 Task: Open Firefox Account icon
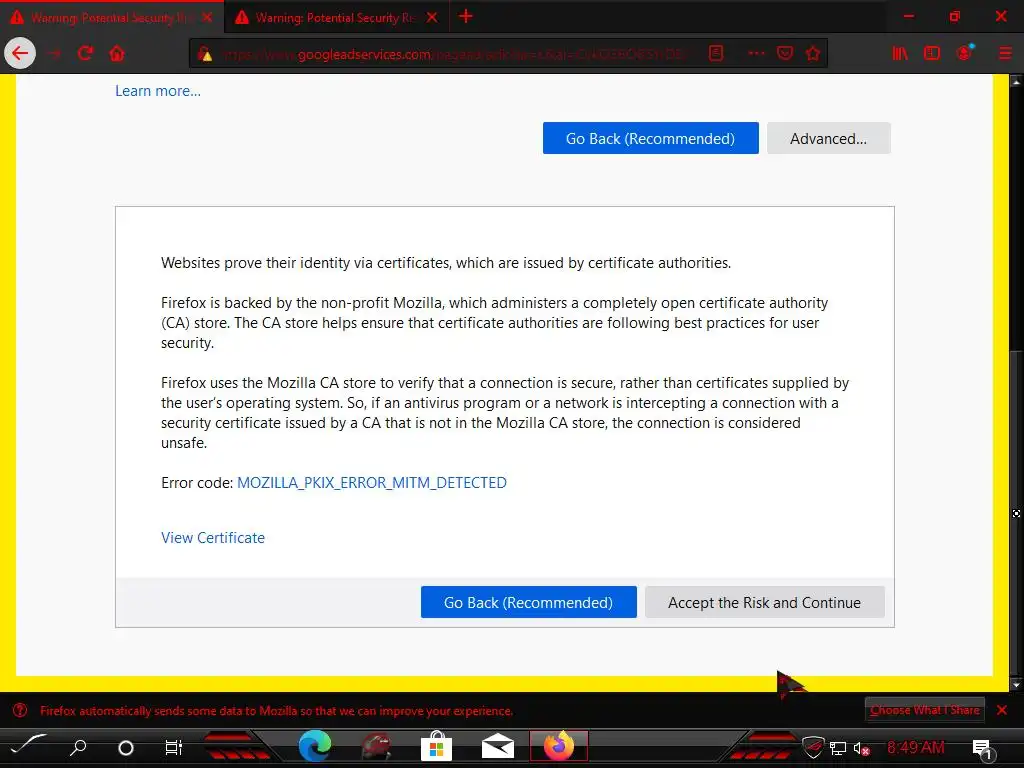pyautogui.click(x=965, y=53)
